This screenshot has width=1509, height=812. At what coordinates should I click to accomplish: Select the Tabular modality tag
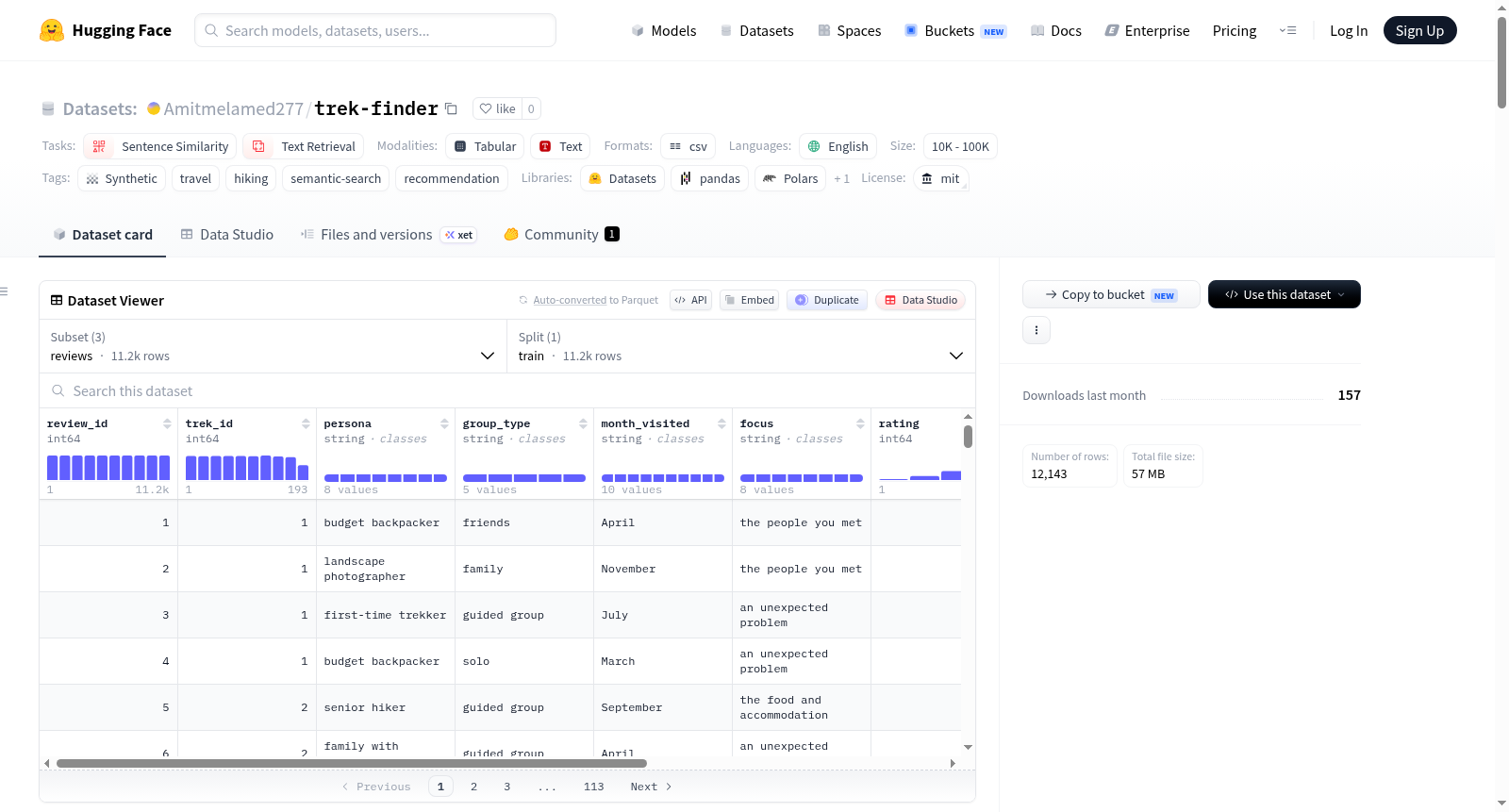(485, 146)
